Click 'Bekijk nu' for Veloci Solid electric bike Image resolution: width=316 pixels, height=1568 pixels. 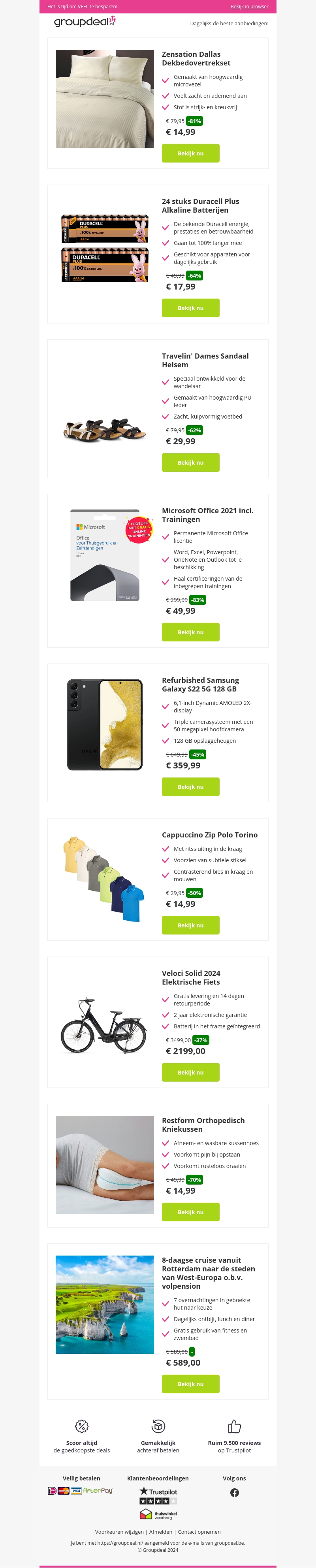click(x=190, y=1073)
